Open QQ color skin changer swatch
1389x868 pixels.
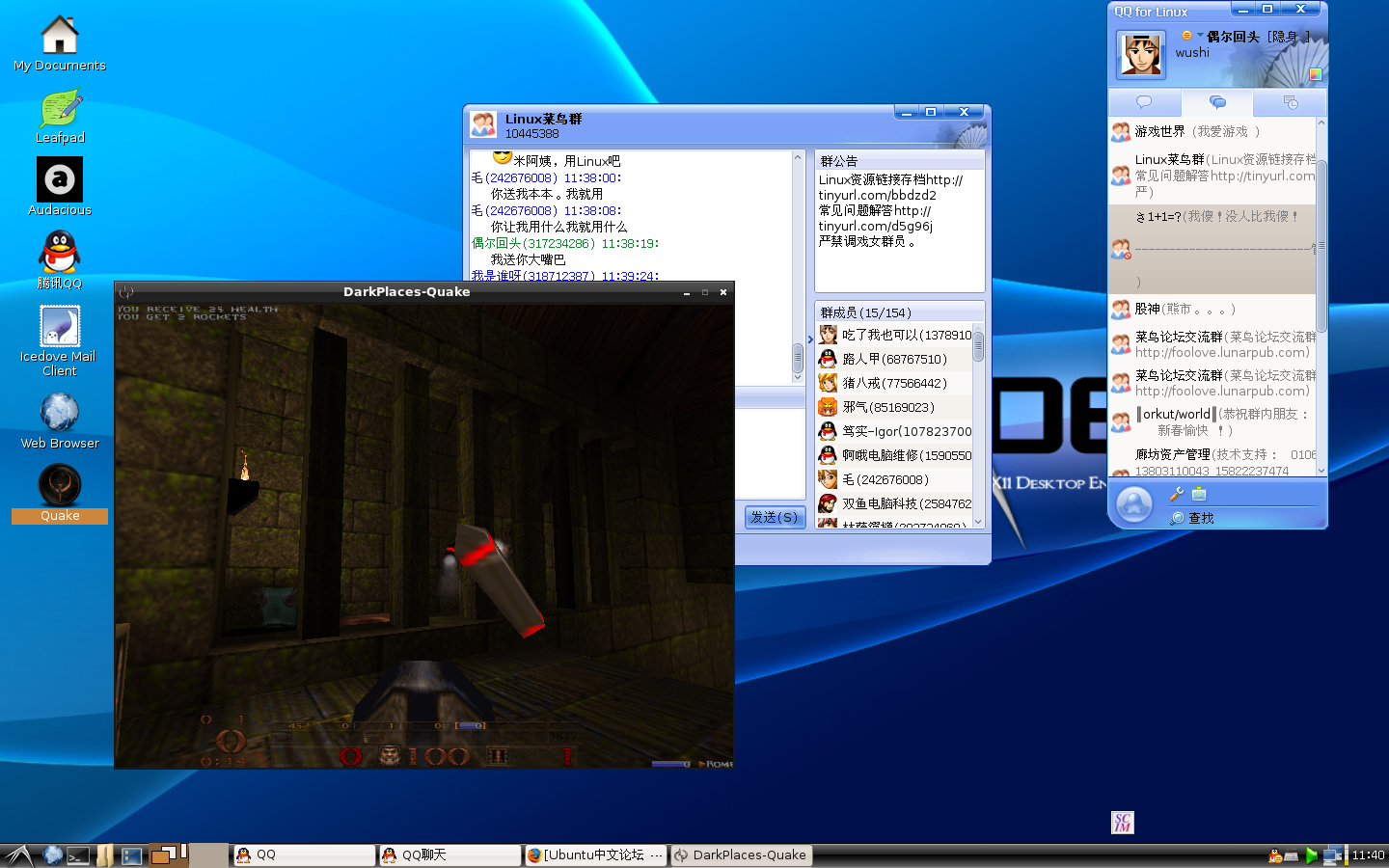pyautogui.click(x=1315, y=73)
